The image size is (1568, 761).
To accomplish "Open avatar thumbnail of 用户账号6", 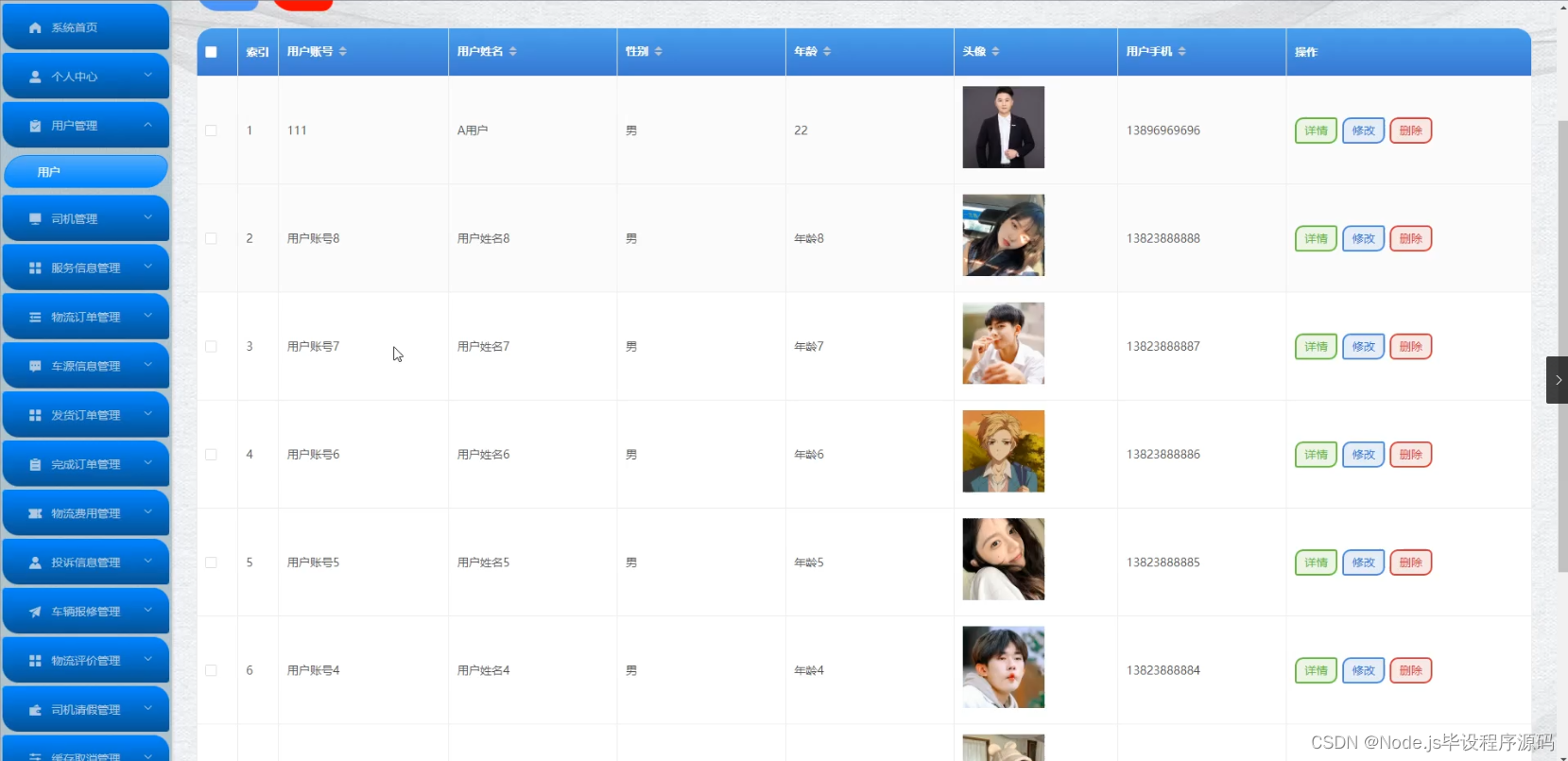I will [1003, 451].
